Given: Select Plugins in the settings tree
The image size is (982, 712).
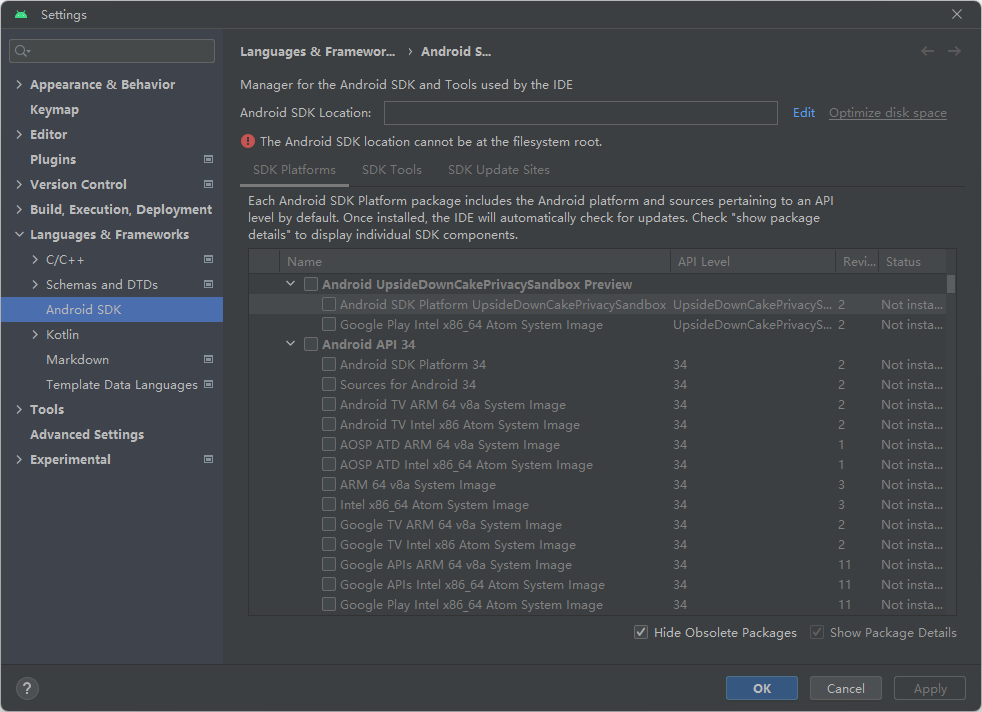Looking at the screenshot, I should point(53,160).
